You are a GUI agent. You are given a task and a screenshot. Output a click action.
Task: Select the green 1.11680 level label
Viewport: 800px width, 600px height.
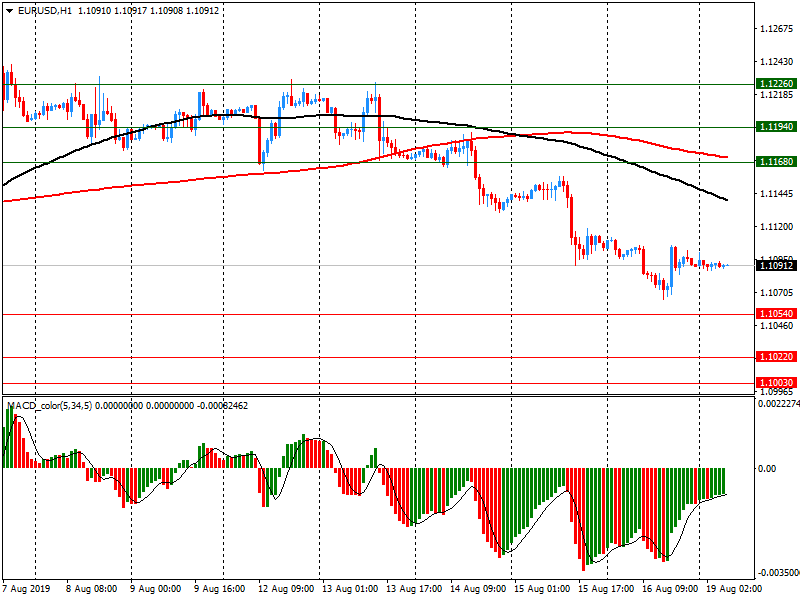776,162
